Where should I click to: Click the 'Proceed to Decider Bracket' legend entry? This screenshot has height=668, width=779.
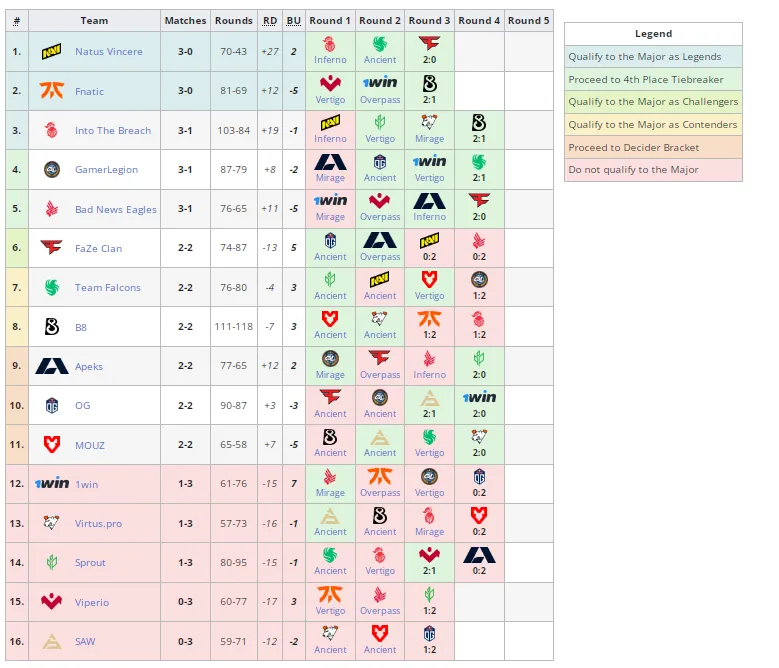[x=653, y=148]
